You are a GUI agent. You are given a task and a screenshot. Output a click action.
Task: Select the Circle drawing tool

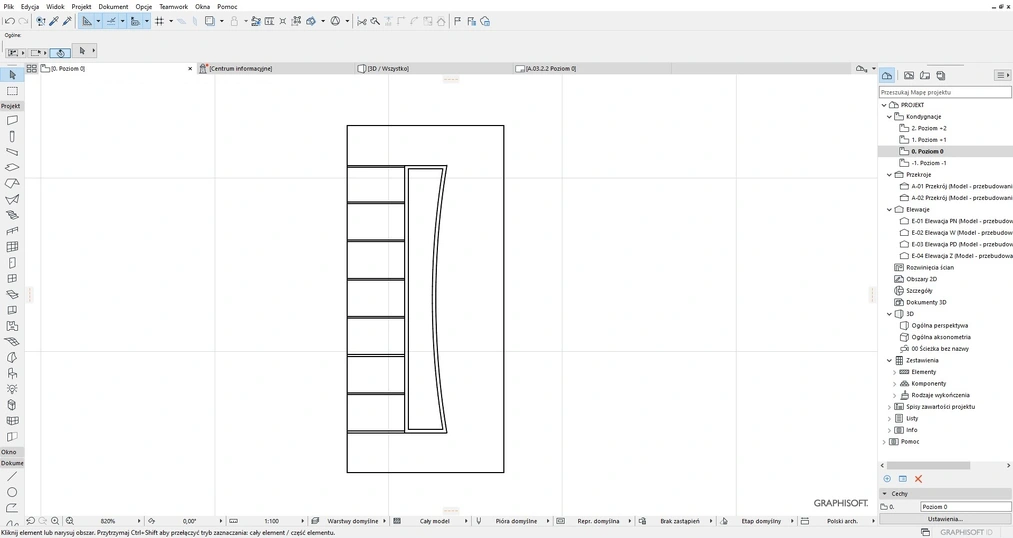(x=12, y=492)
